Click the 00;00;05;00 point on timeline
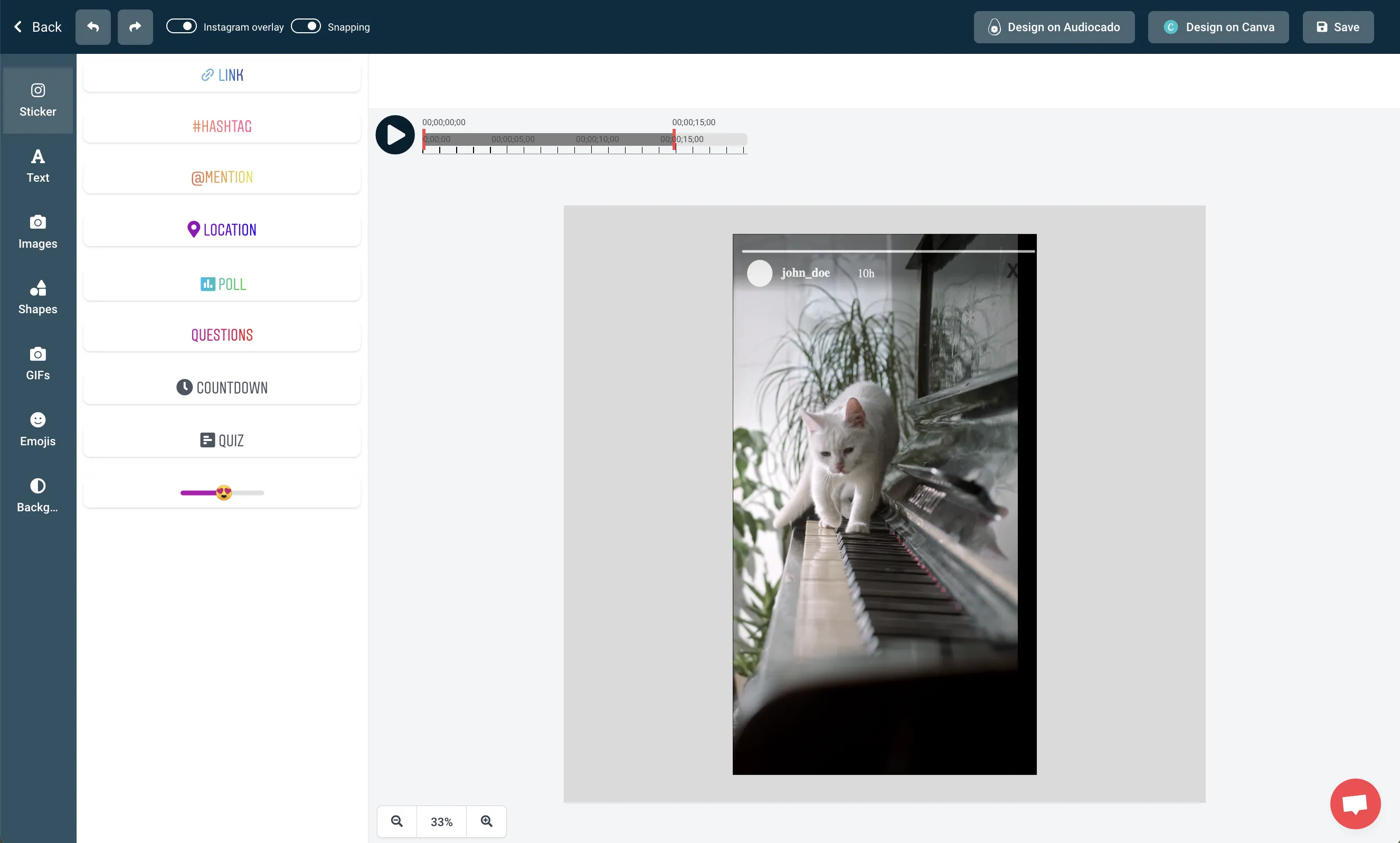Screen dimensions: 1400x843 click(513, 139)
